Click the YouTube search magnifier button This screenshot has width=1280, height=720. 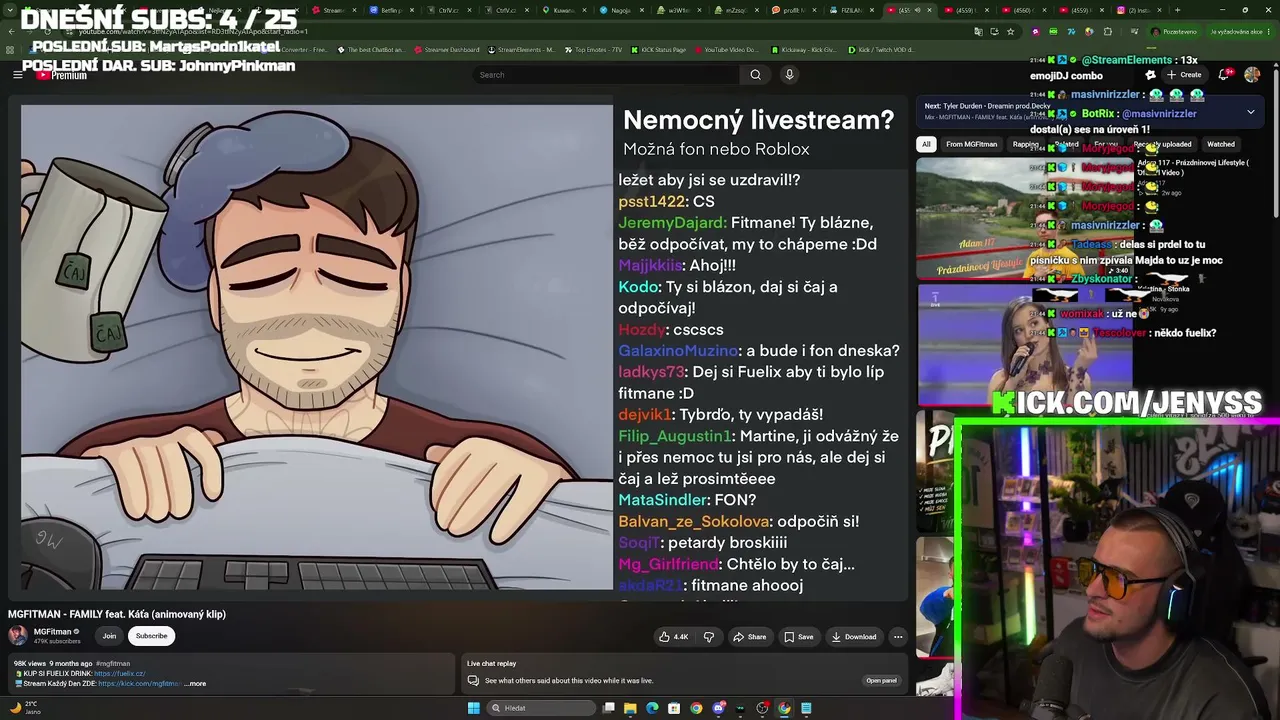pyautogui.click(x=755, y=75)
